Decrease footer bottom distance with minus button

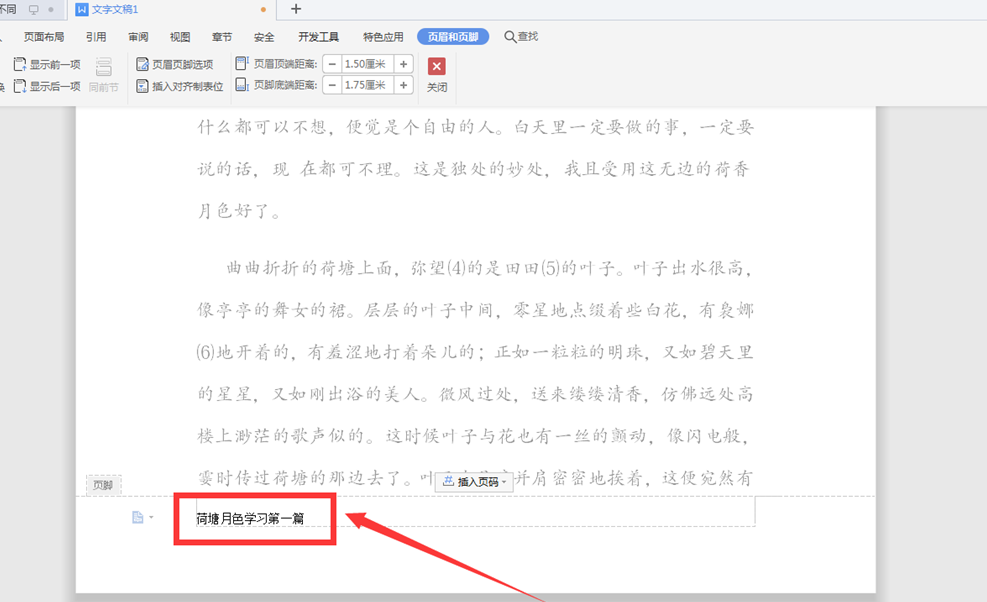[332, 84]
